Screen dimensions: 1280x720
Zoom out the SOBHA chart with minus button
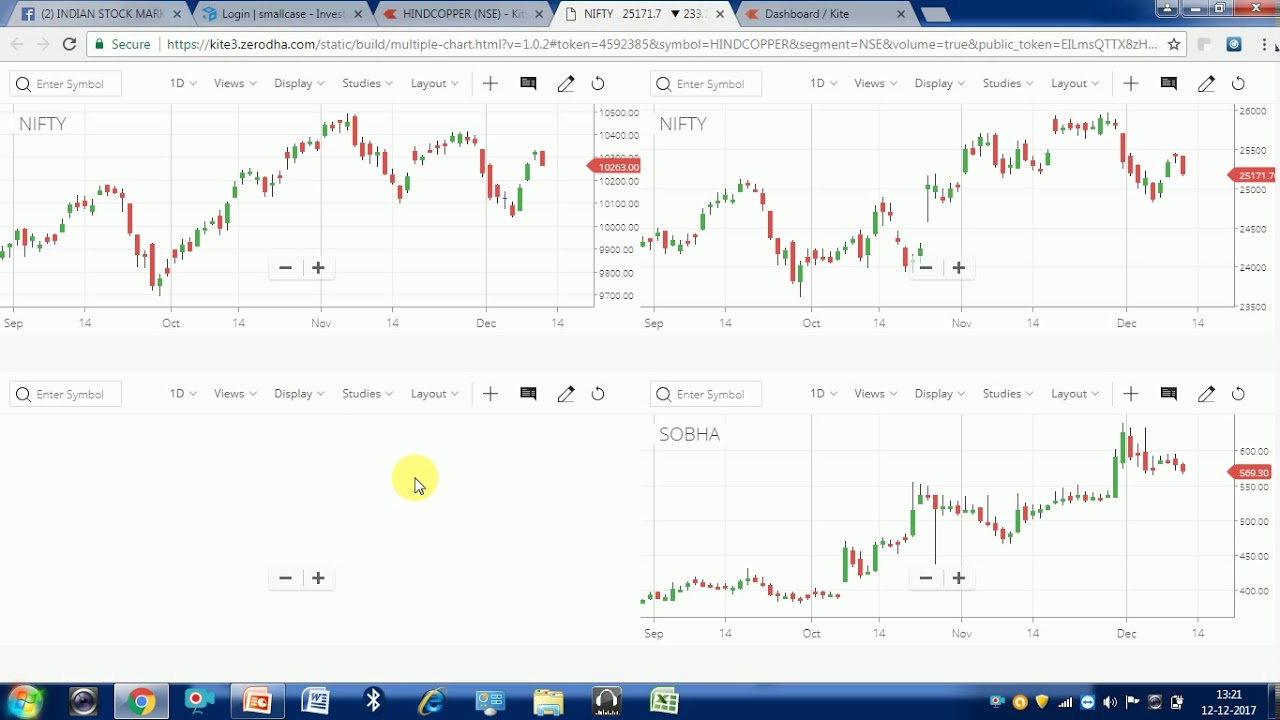926,578
